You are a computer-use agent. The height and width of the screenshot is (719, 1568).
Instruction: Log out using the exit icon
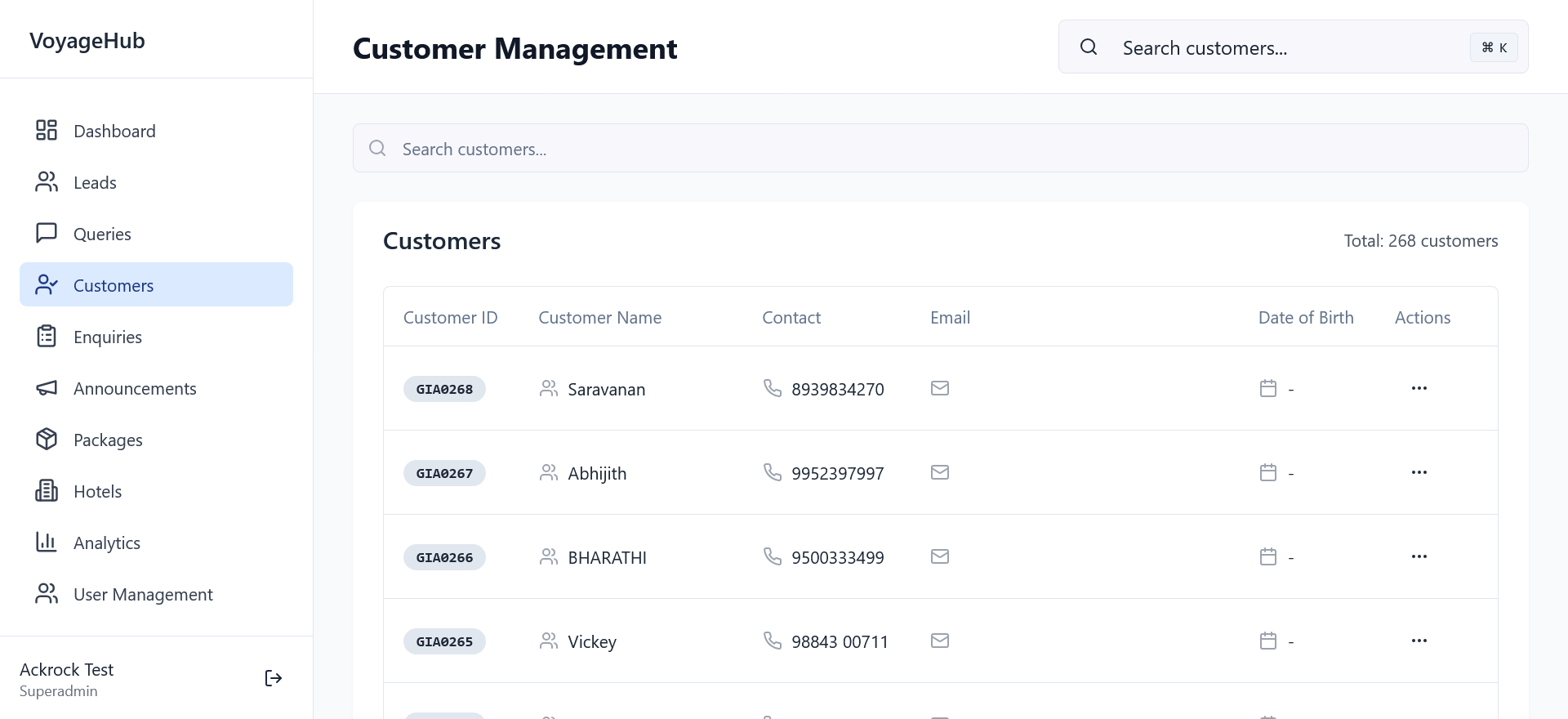(x=274, y=678)
